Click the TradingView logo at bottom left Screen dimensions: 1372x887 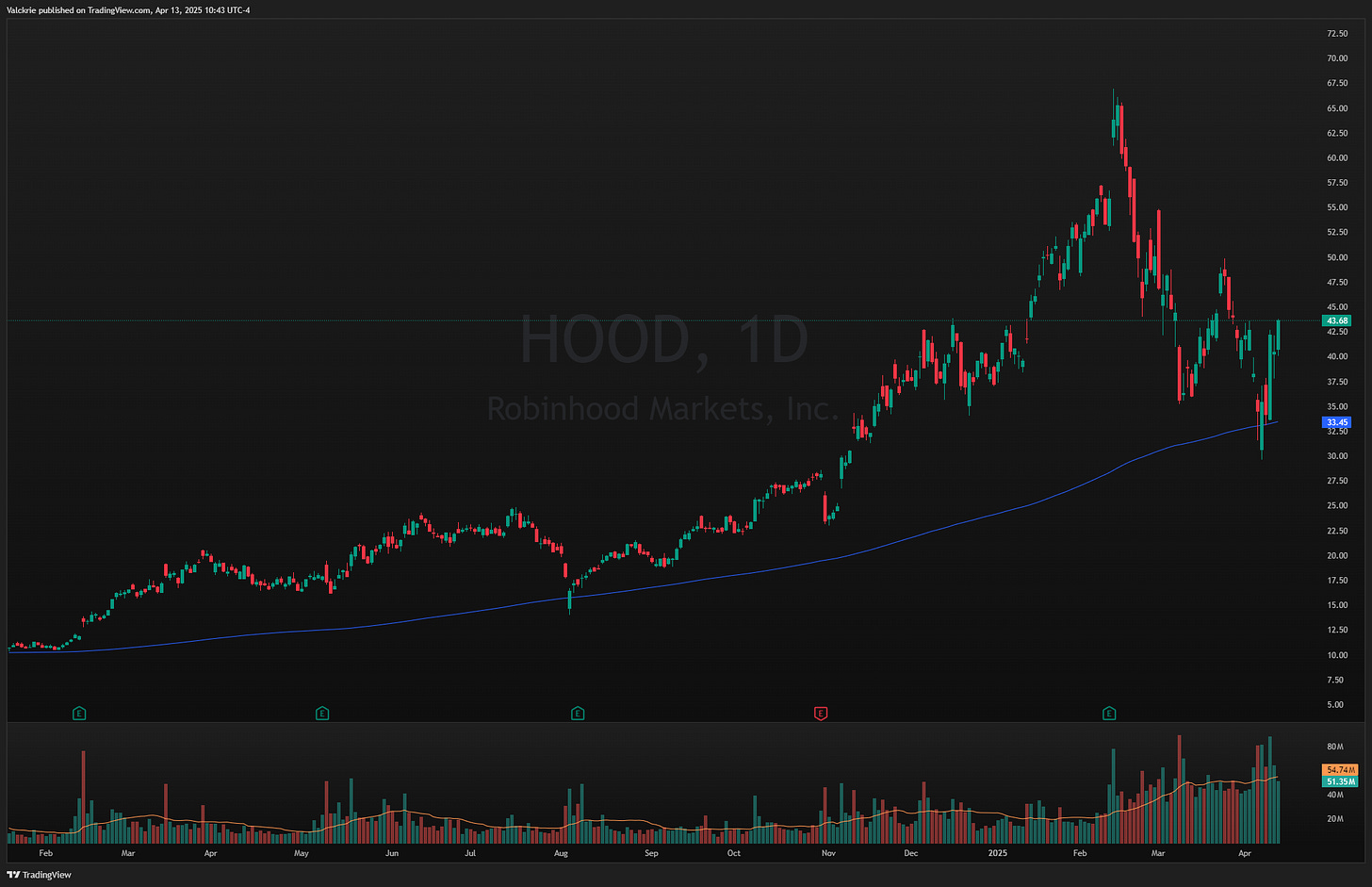pos(40,875)
